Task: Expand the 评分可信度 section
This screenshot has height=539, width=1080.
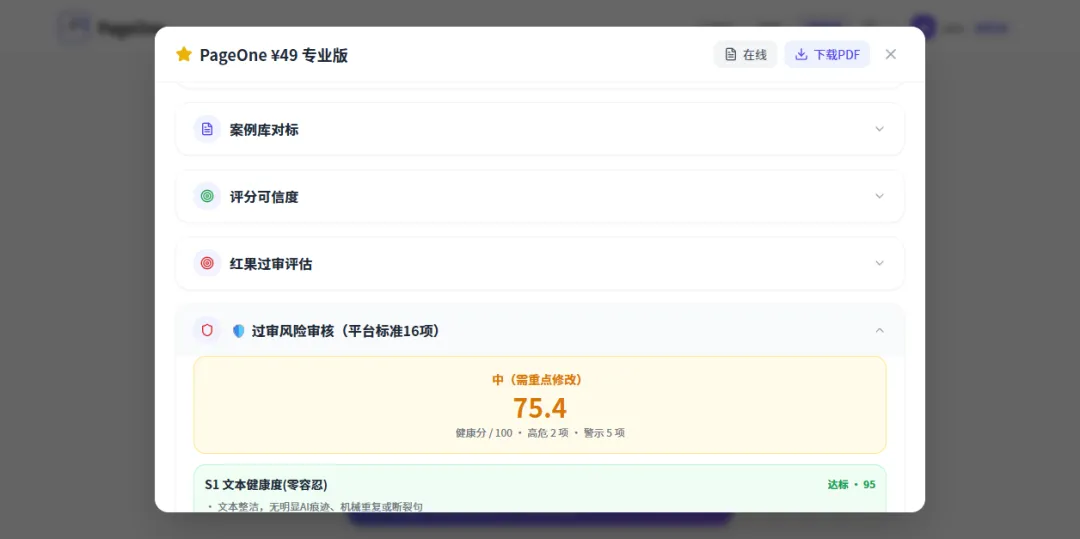Action: point(539,196)
